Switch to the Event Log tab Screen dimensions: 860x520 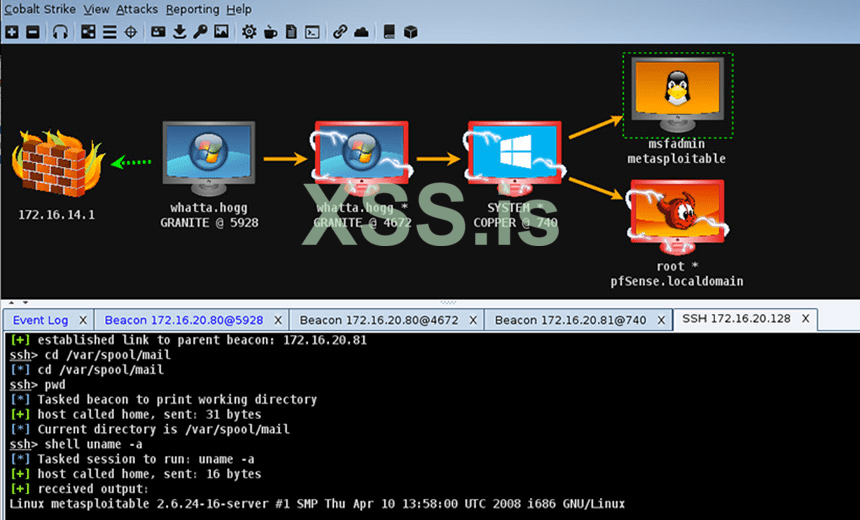coord(41,320)
